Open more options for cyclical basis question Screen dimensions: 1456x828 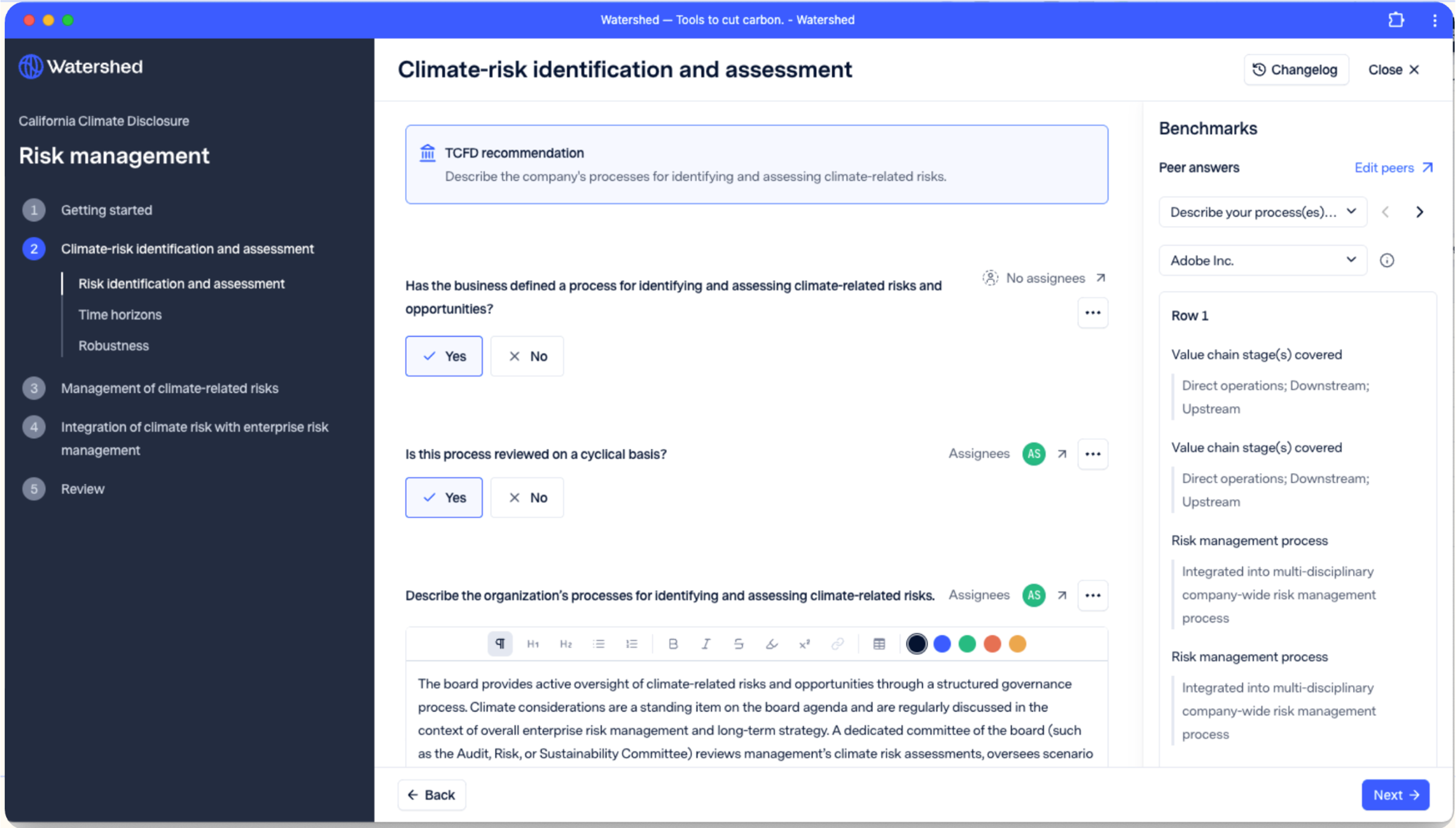coord(1093,454)
